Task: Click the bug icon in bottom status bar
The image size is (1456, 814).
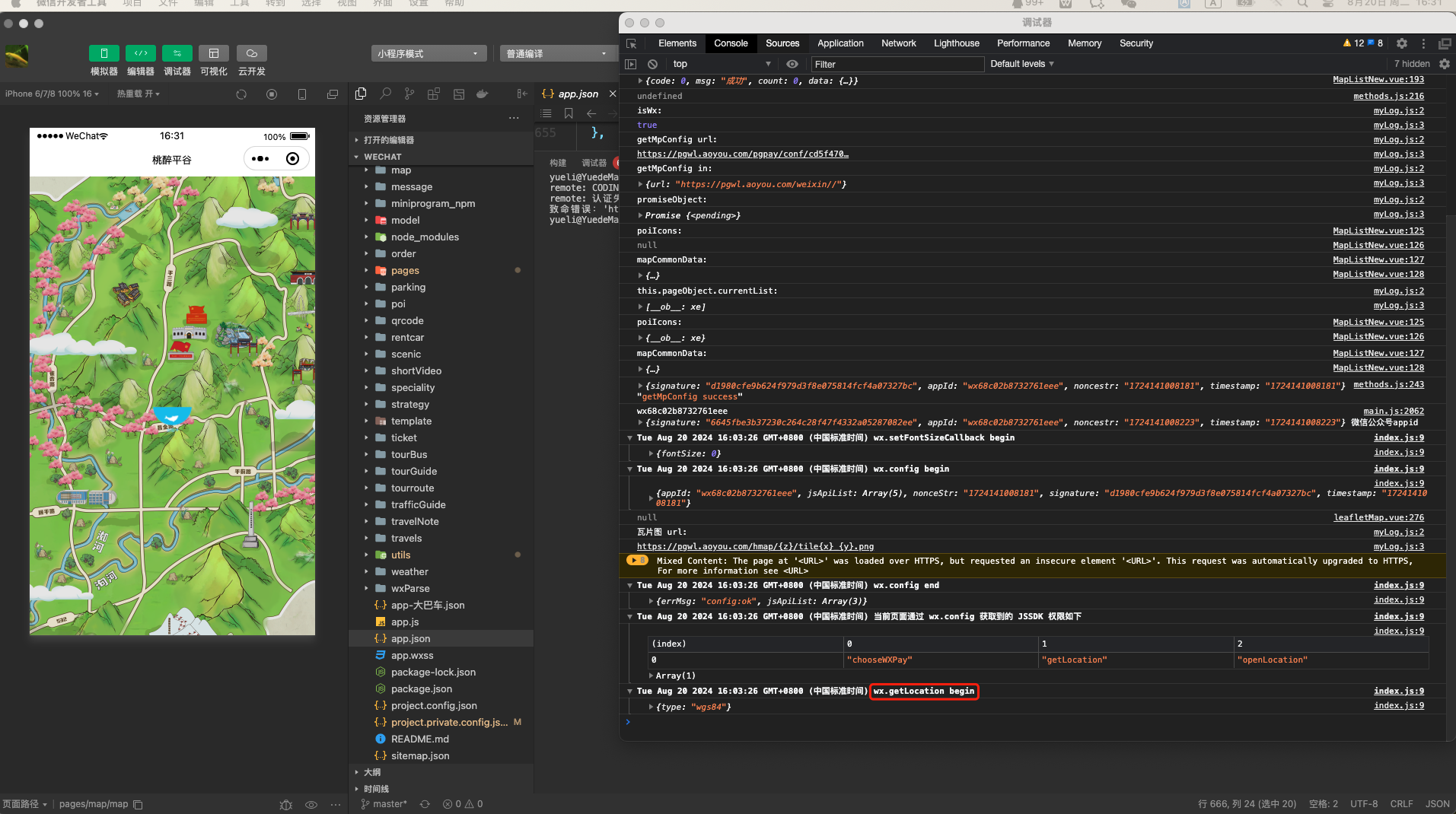Action: click(x=286, y=804)
